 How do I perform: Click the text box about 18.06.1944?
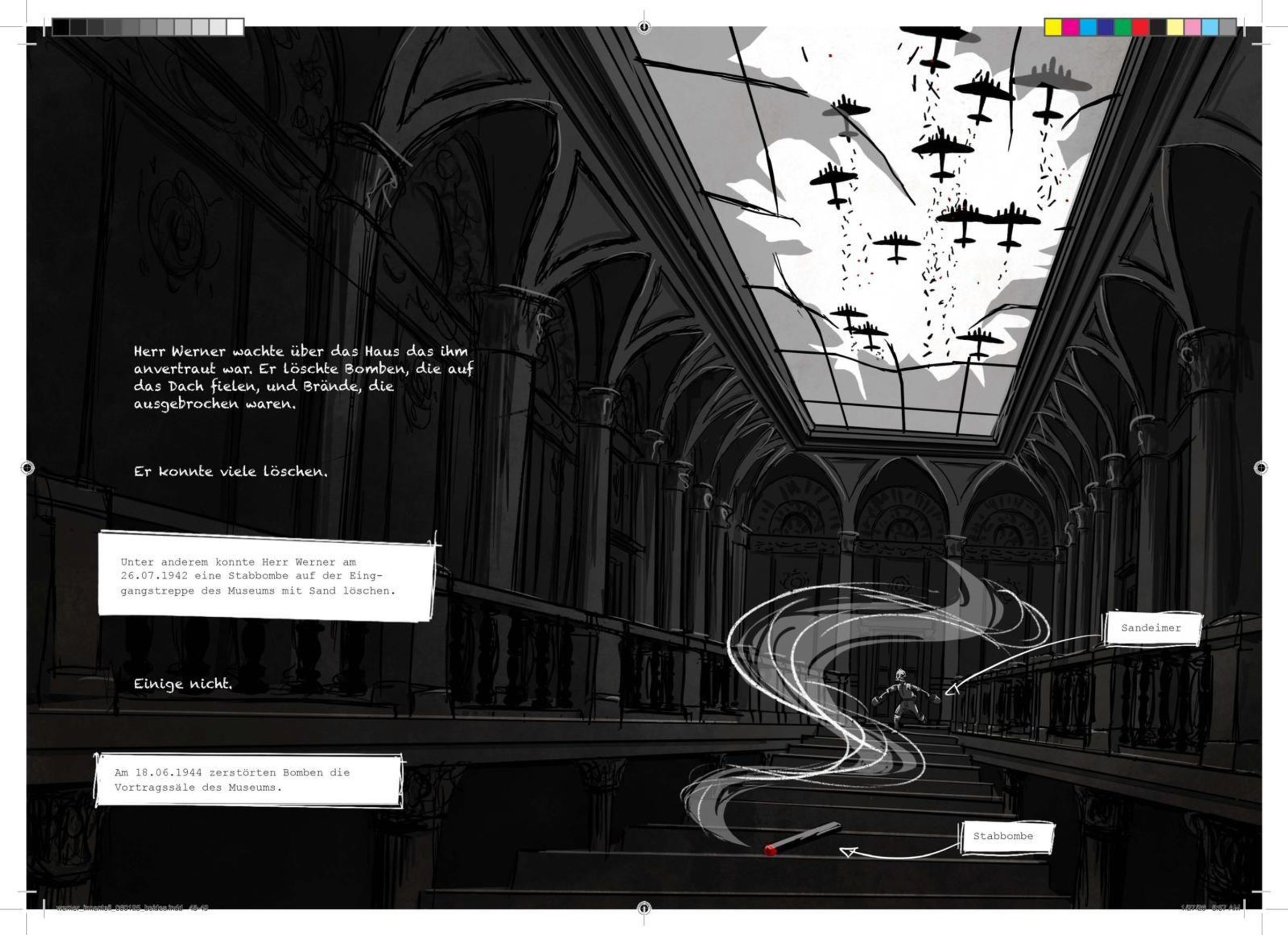(248, 780)
